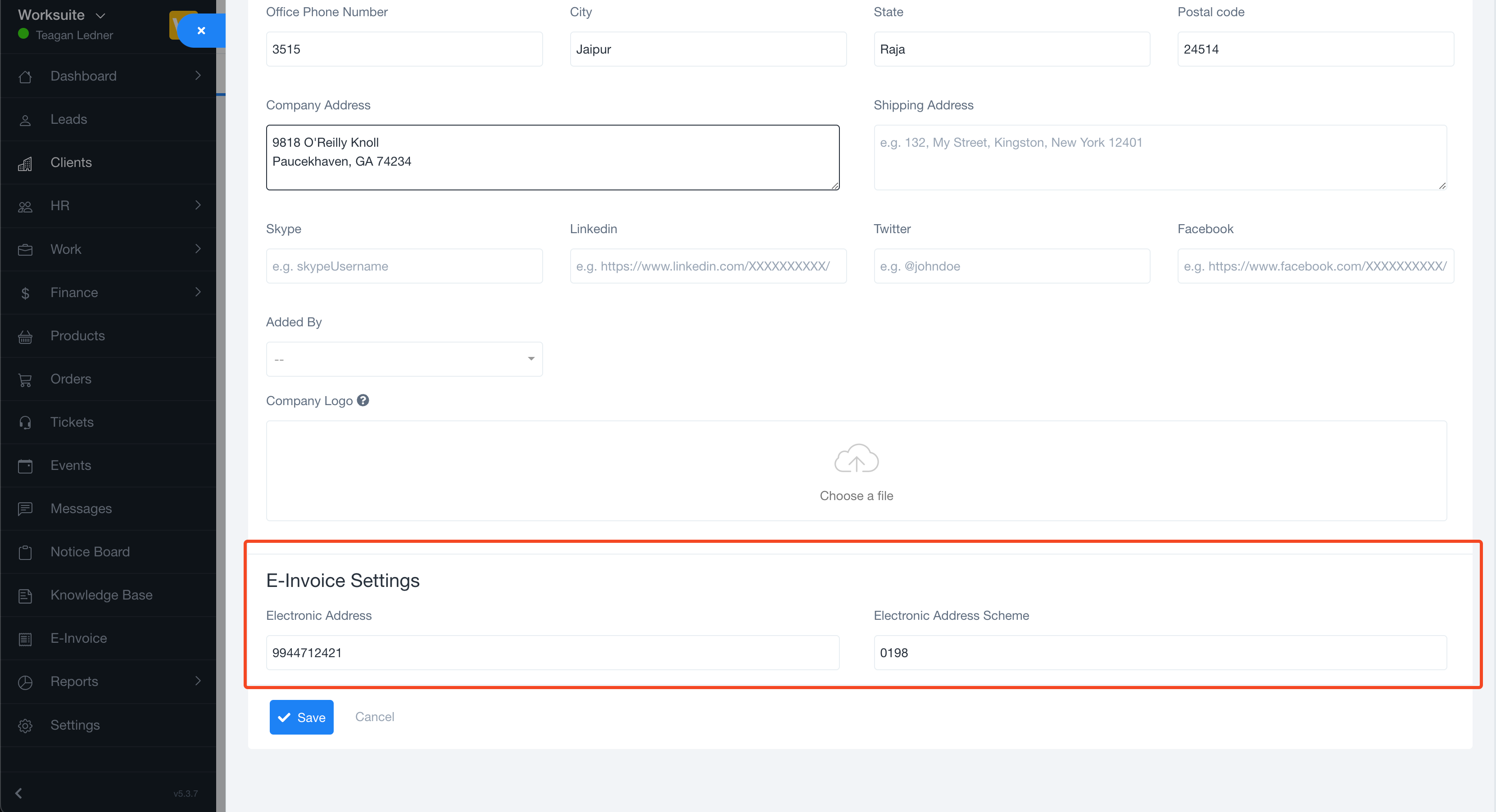This screenshot has height=812, width=1496.
Task: Go to the Dashboard menu item
Action: [83, 76]
